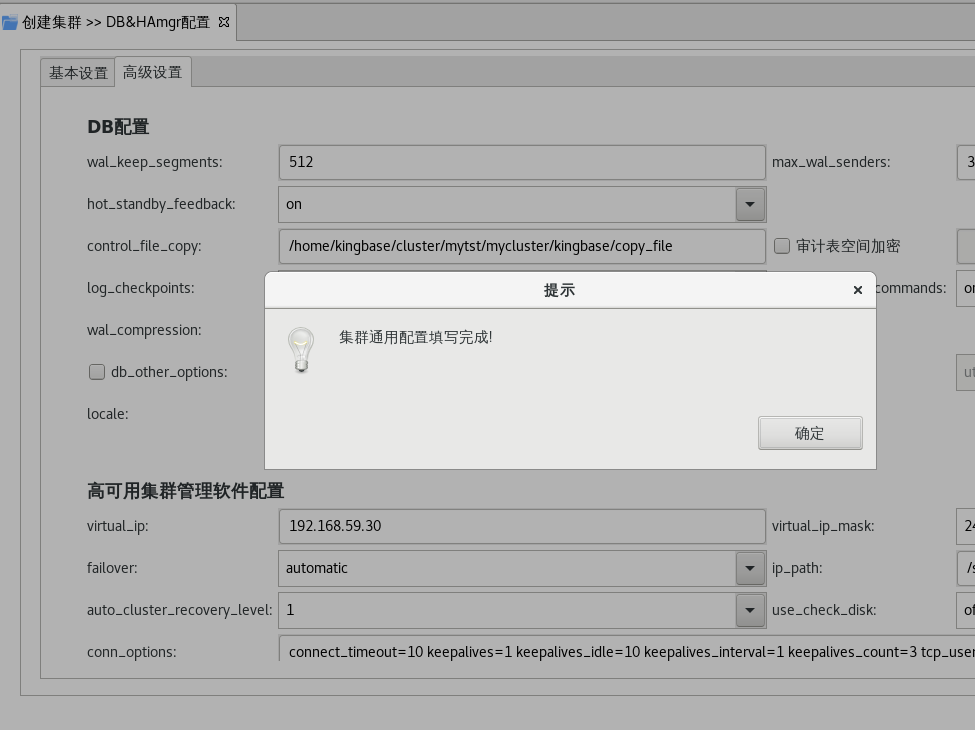Click the conn_options text field
Screen dimensions: 975x730
626,651
